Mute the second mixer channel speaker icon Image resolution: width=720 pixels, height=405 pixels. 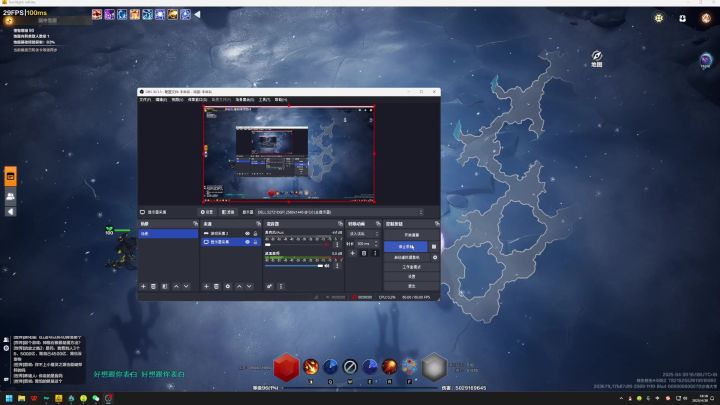[x=327, y=265]
